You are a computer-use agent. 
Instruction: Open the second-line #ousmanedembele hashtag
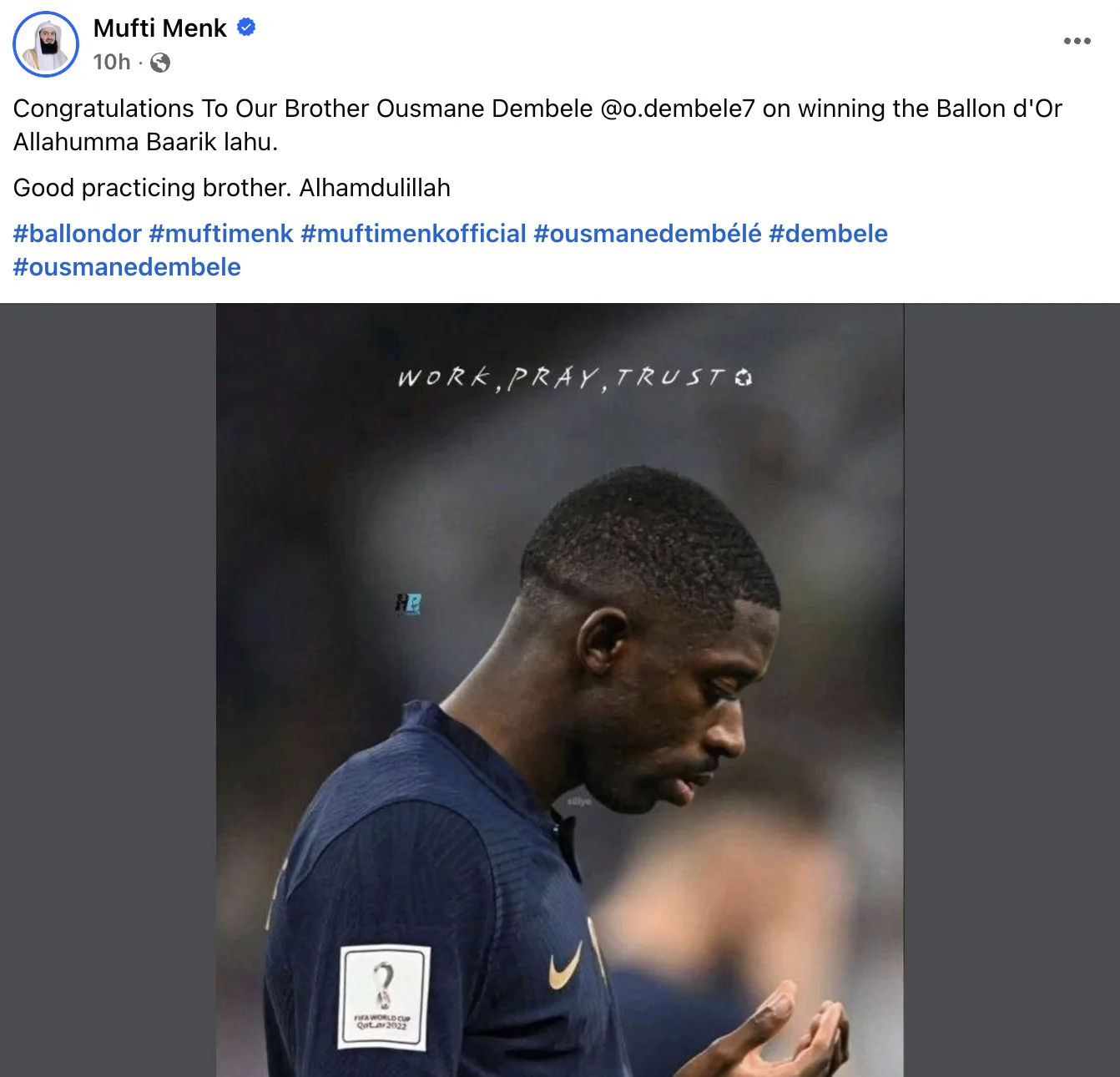127,267
